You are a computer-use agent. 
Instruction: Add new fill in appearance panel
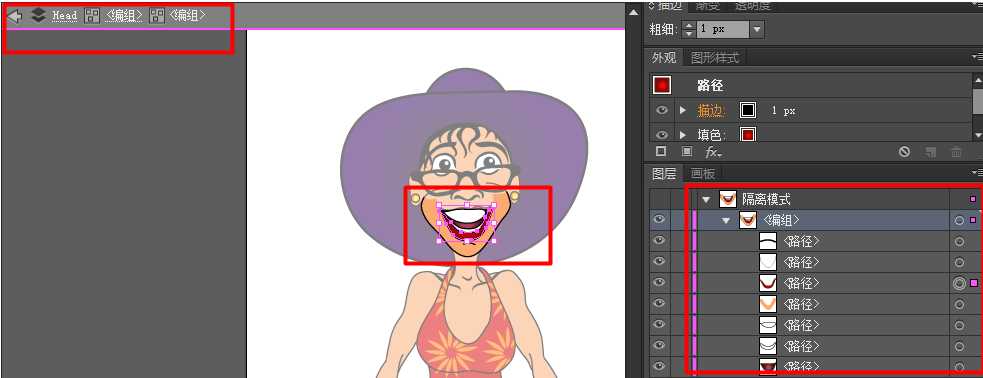point(687,152)
